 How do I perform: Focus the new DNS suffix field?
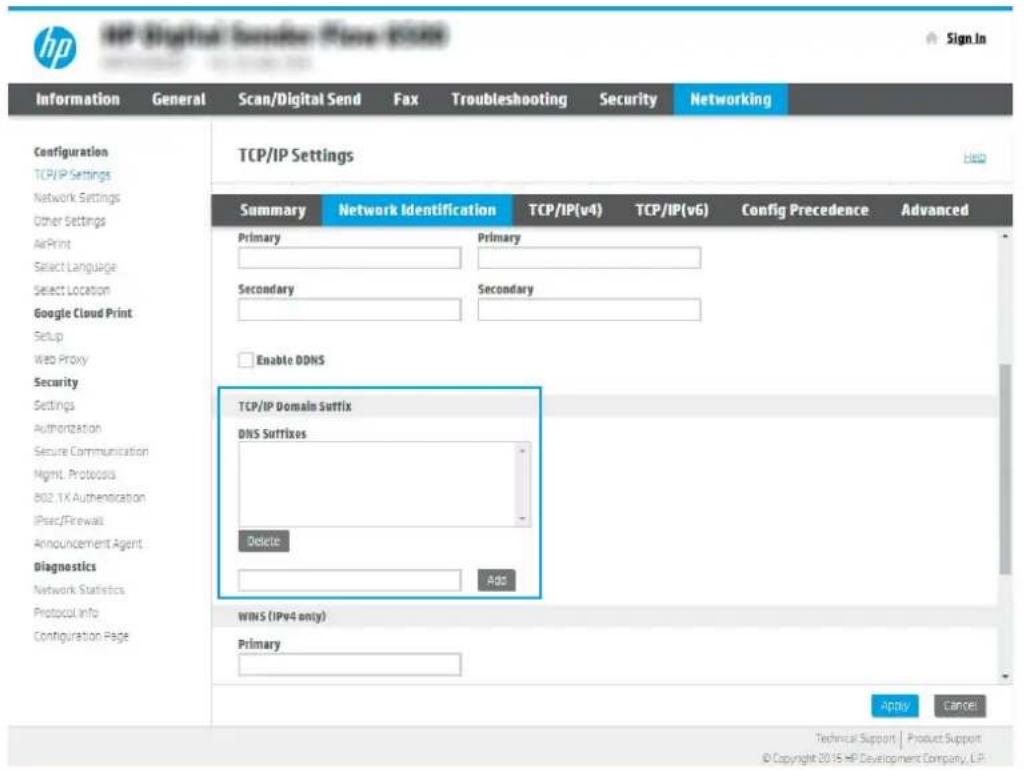point(349,580)
